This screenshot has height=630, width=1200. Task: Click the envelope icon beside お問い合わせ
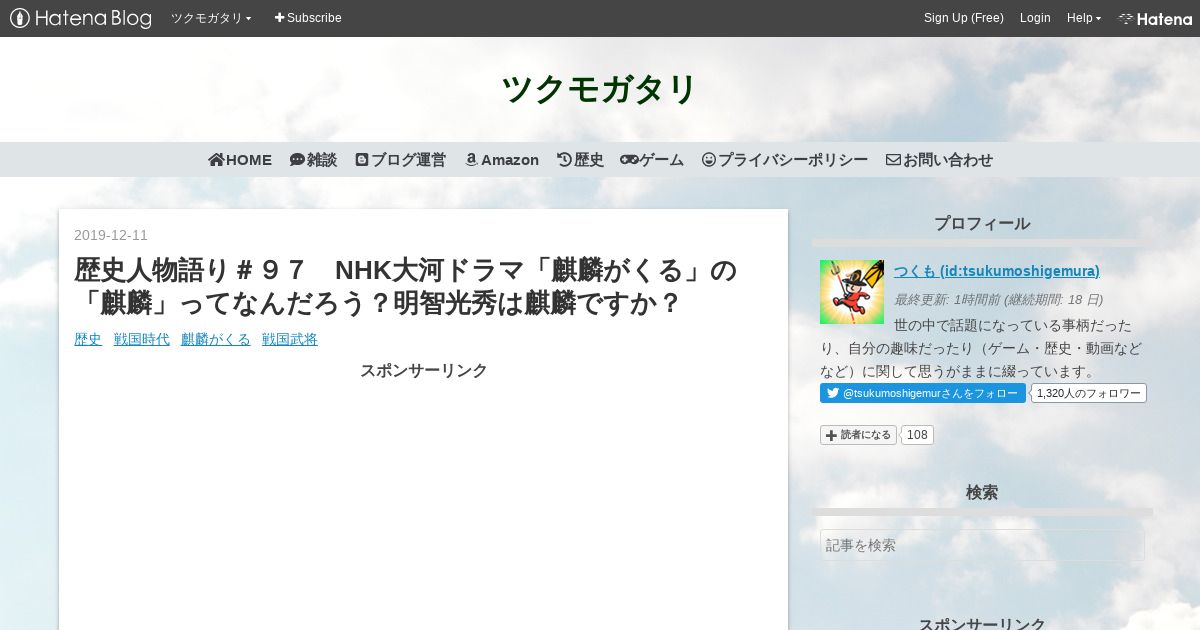point(893,160)
